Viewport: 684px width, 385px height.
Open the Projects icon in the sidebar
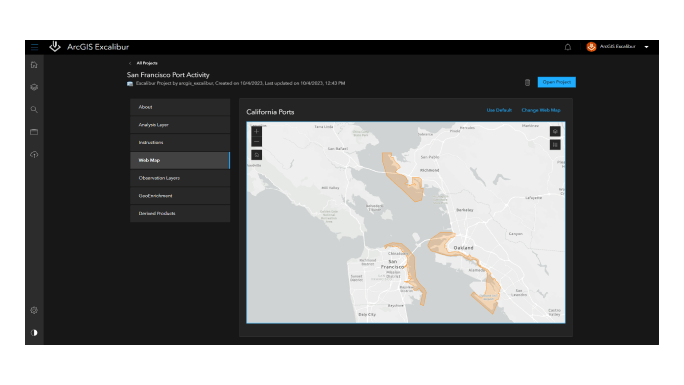coord(34,87)
